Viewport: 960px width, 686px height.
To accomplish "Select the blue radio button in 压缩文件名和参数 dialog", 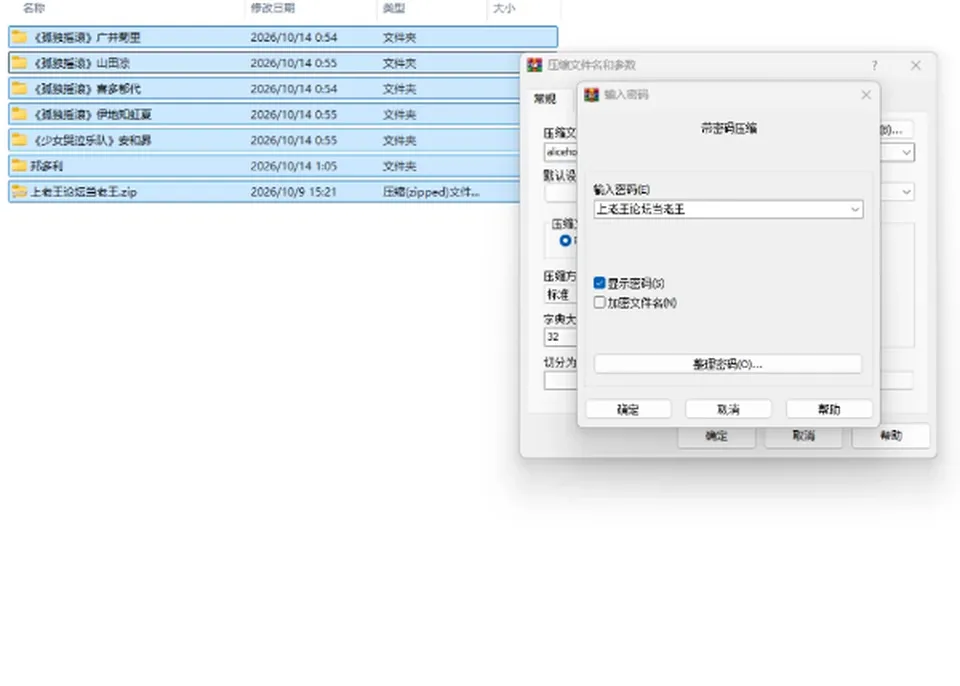I will click(x=566, y=241).
